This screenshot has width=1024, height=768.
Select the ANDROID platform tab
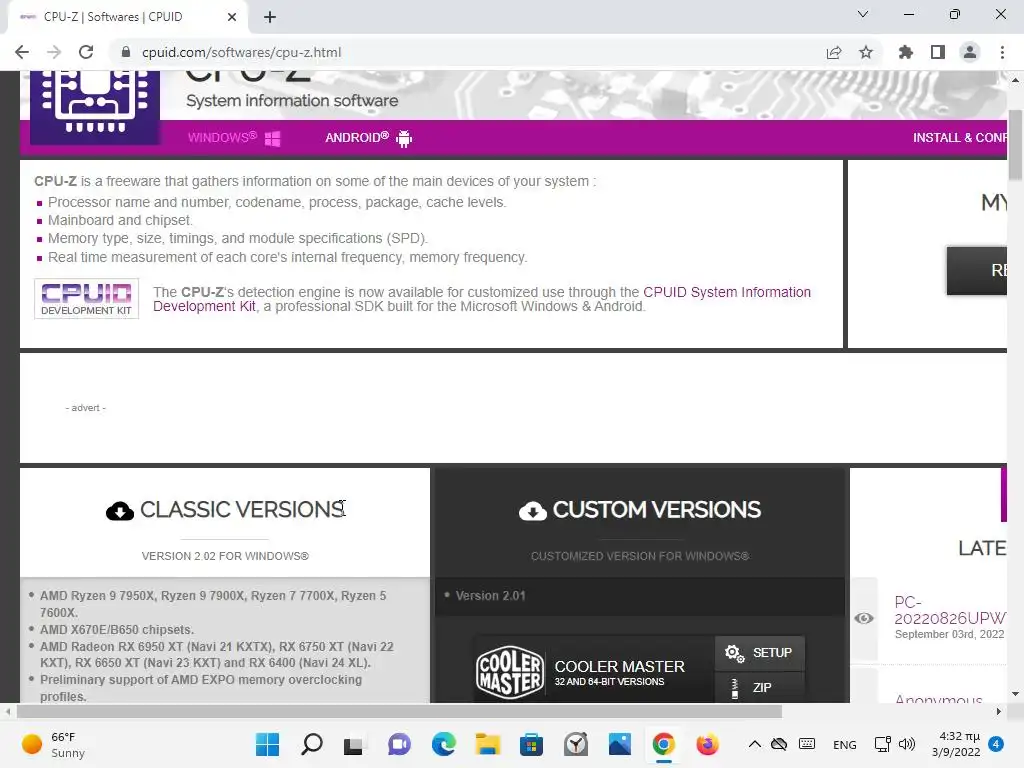[368, 138]
